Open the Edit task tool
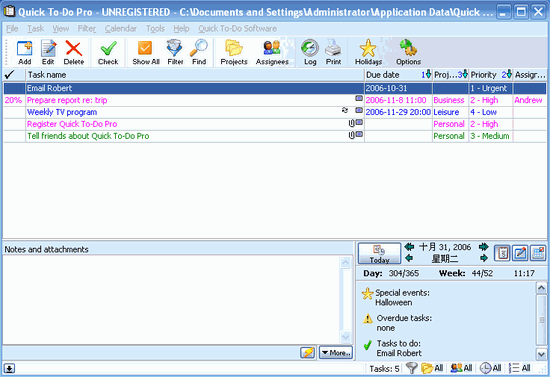550x377 pixels. [x=48, y=53]
